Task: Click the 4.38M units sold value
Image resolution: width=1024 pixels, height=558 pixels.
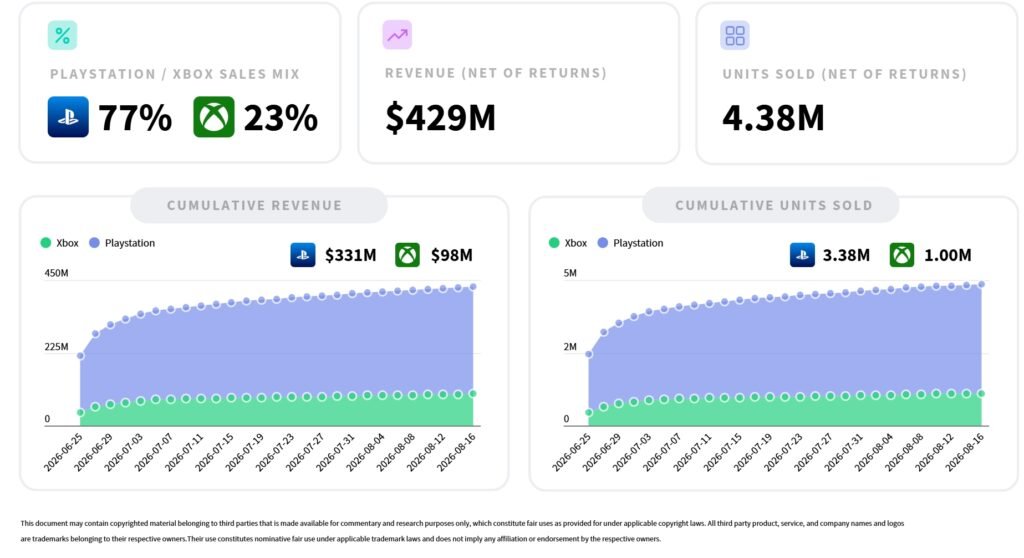Action: [x=773, y=118]
